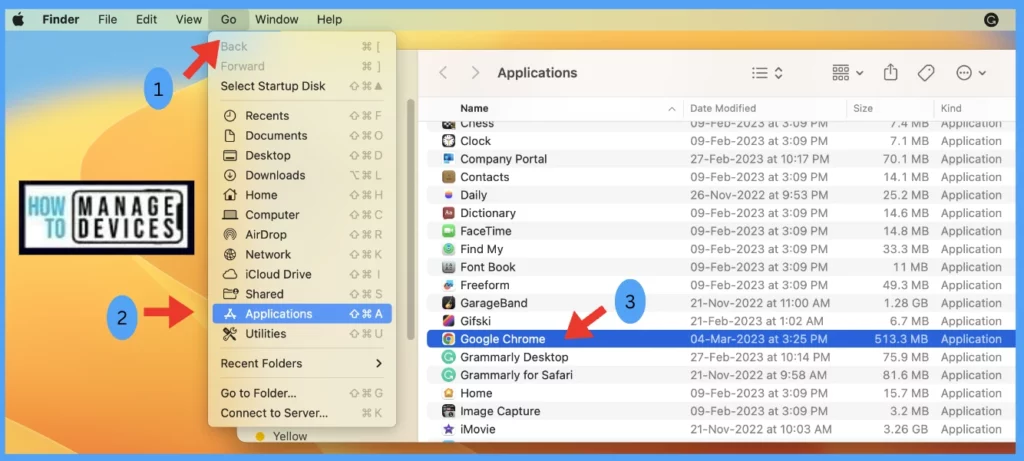Viewport: 1024px width, 461px height.
Task: Select the Image Capture app icon
Action: (448, 411)
